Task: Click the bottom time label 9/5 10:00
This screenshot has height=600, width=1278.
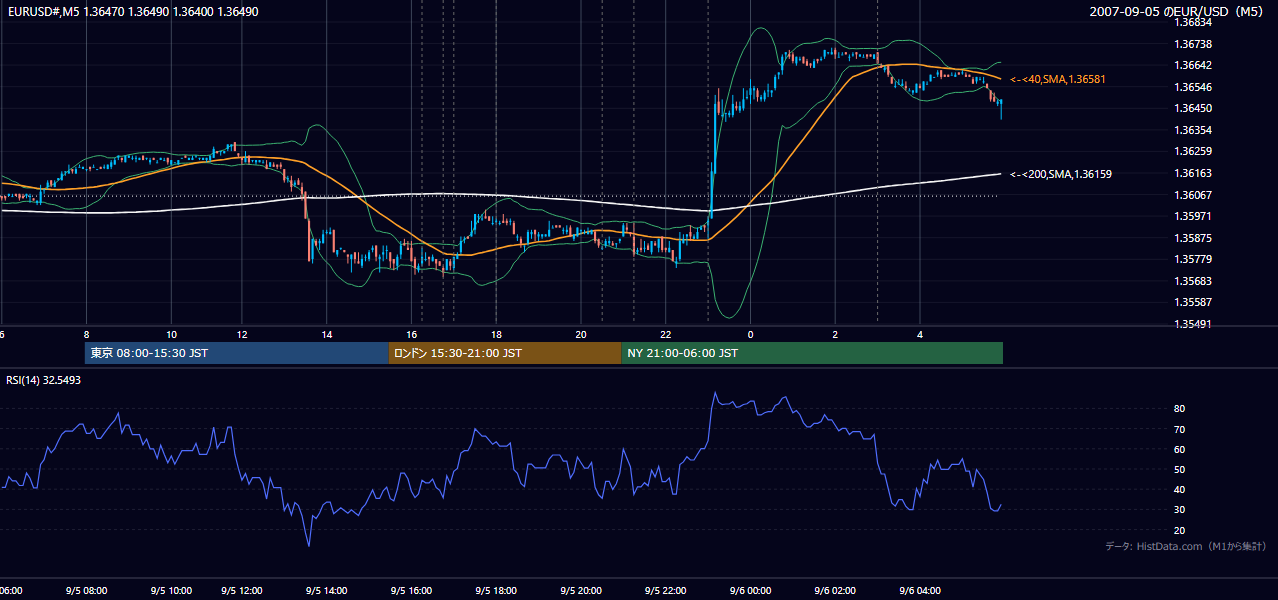Action: click(171, 591)
